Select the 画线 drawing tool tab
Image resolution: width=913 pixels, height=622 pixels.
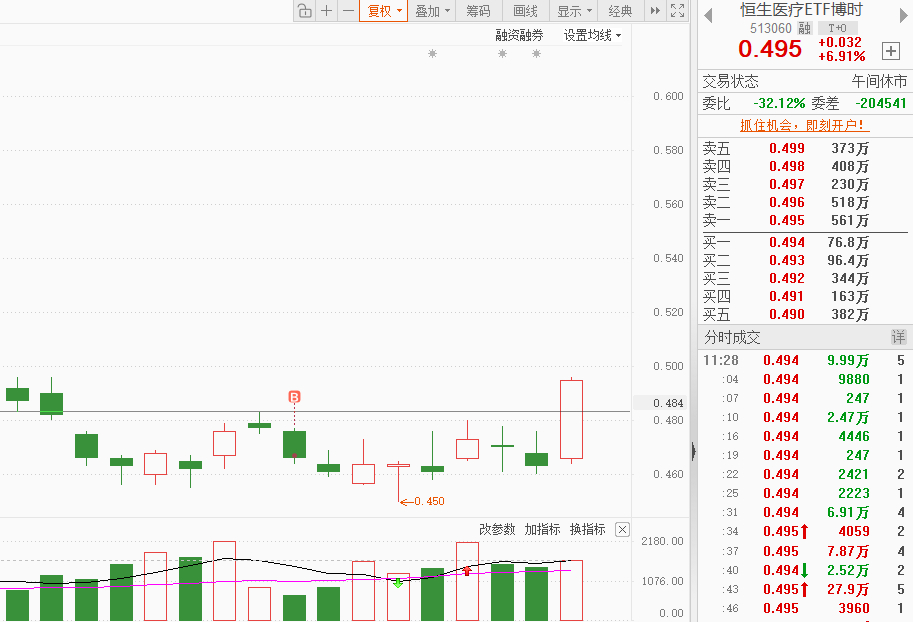pos(525,10)
